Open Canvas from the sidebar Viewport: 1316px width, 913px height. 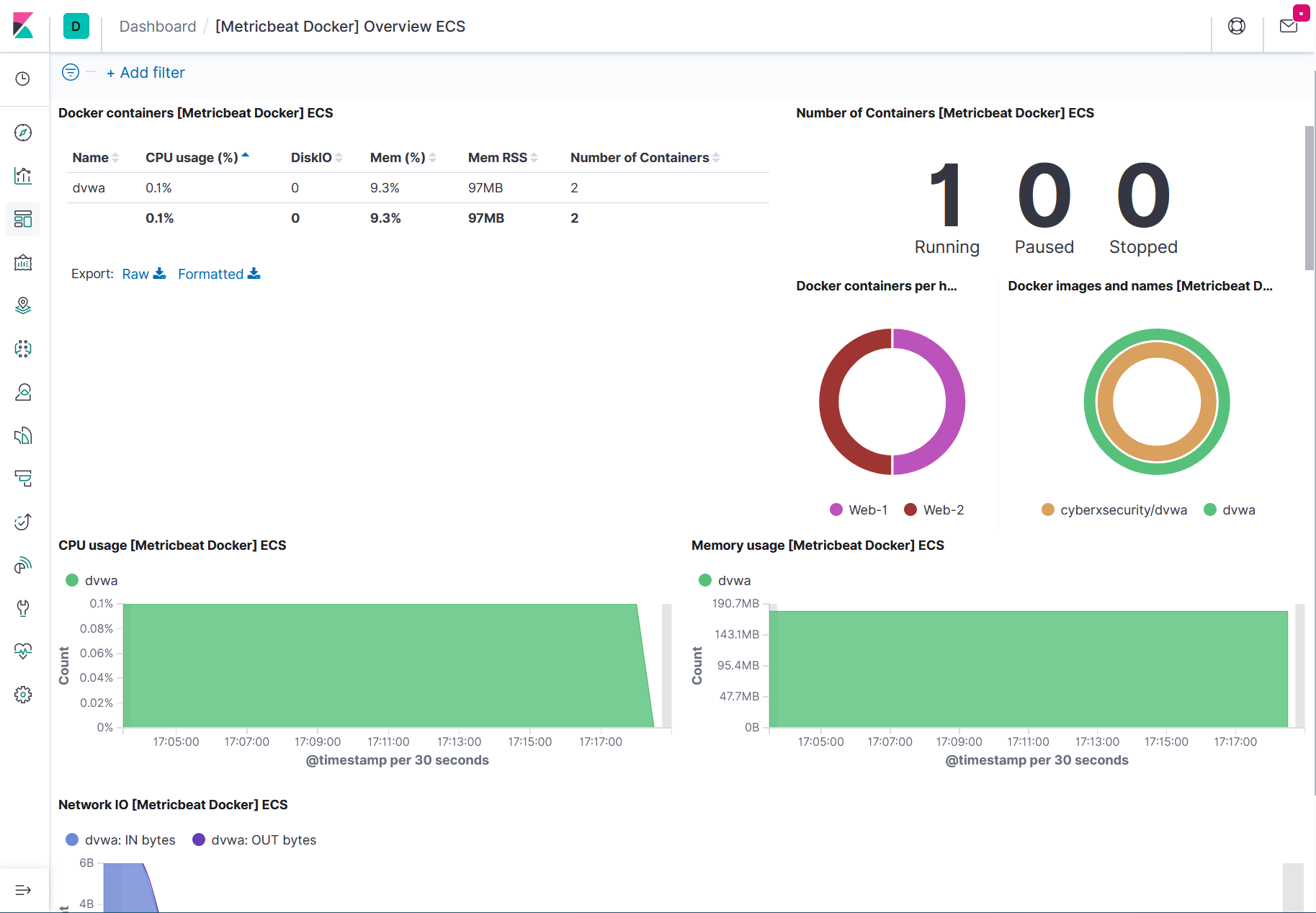pos(23,262)
